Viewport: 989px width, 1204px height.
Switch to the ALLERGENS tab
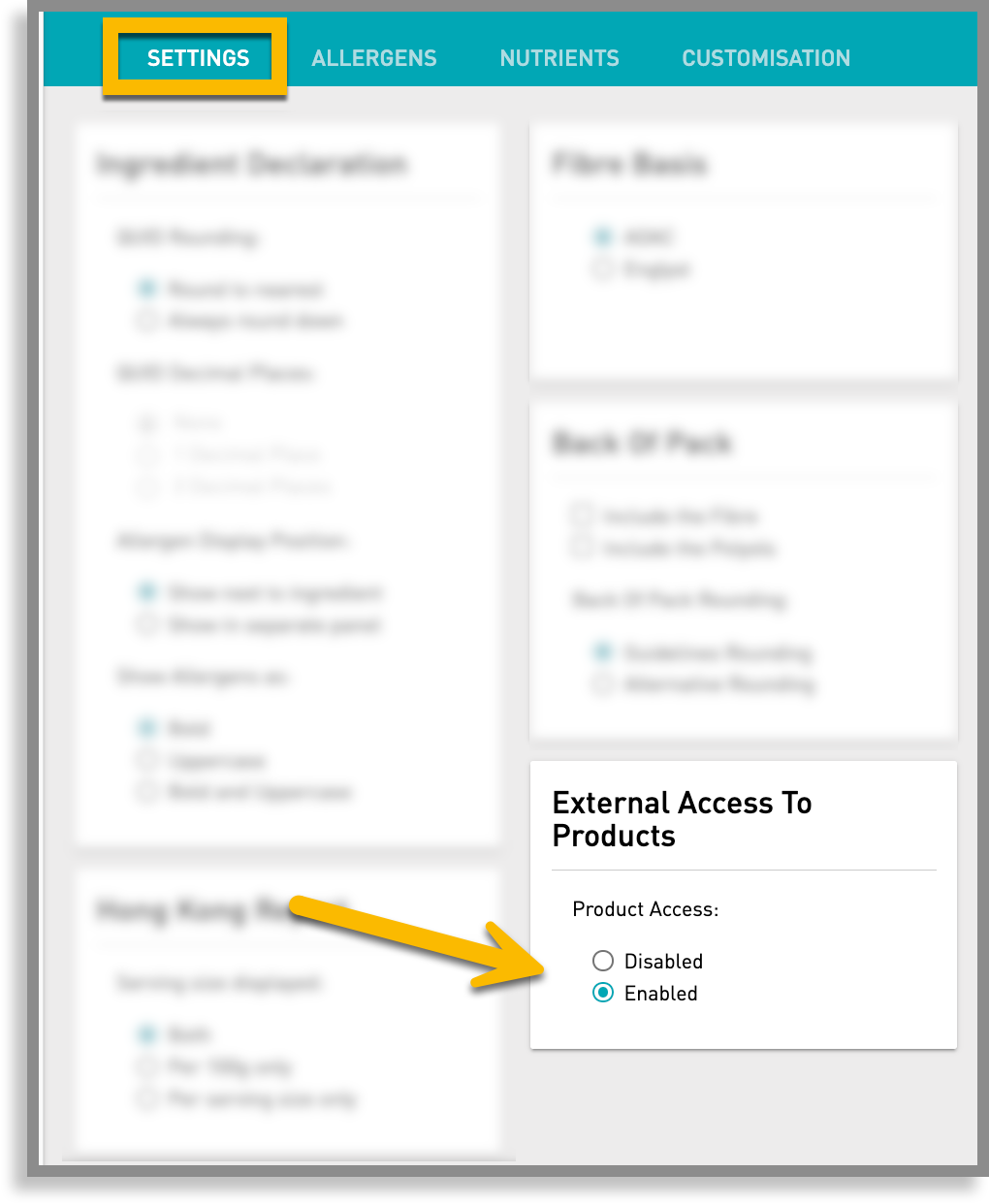pos(374,58)
